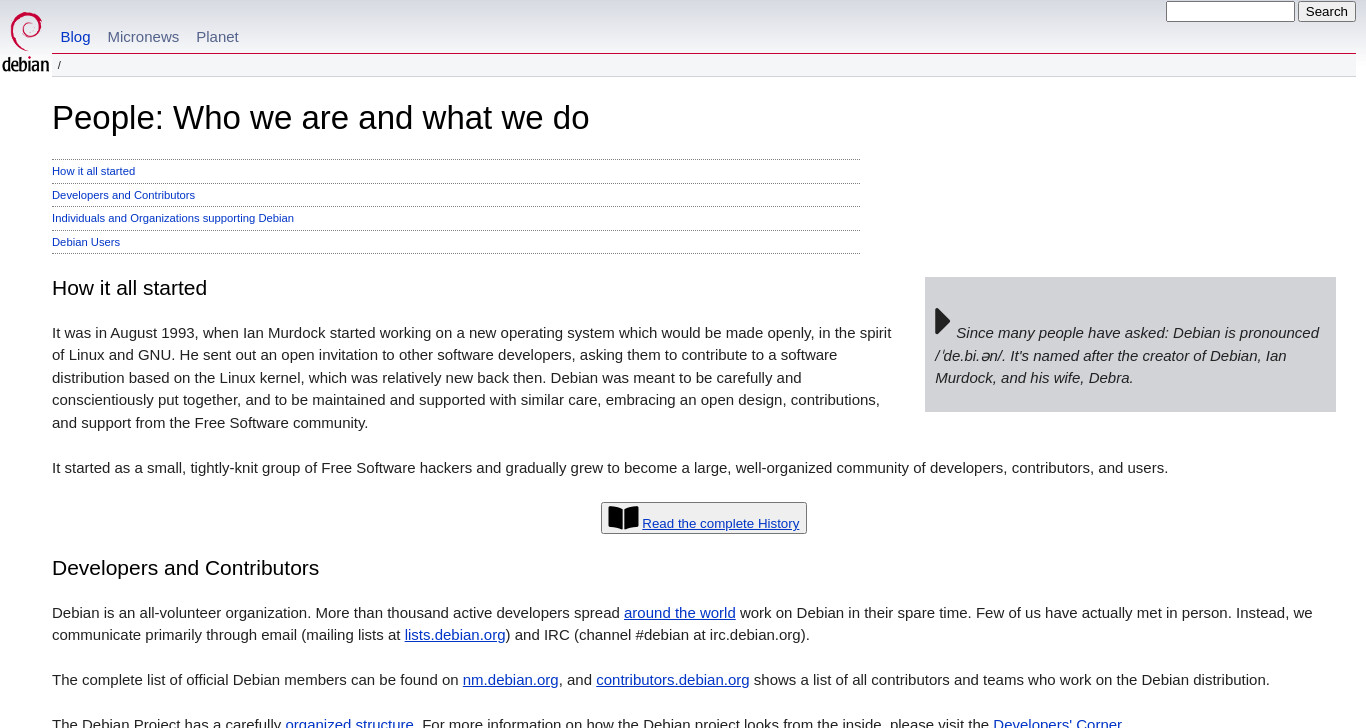
Task: Open Read the complete History link
Action: [720, 524]
